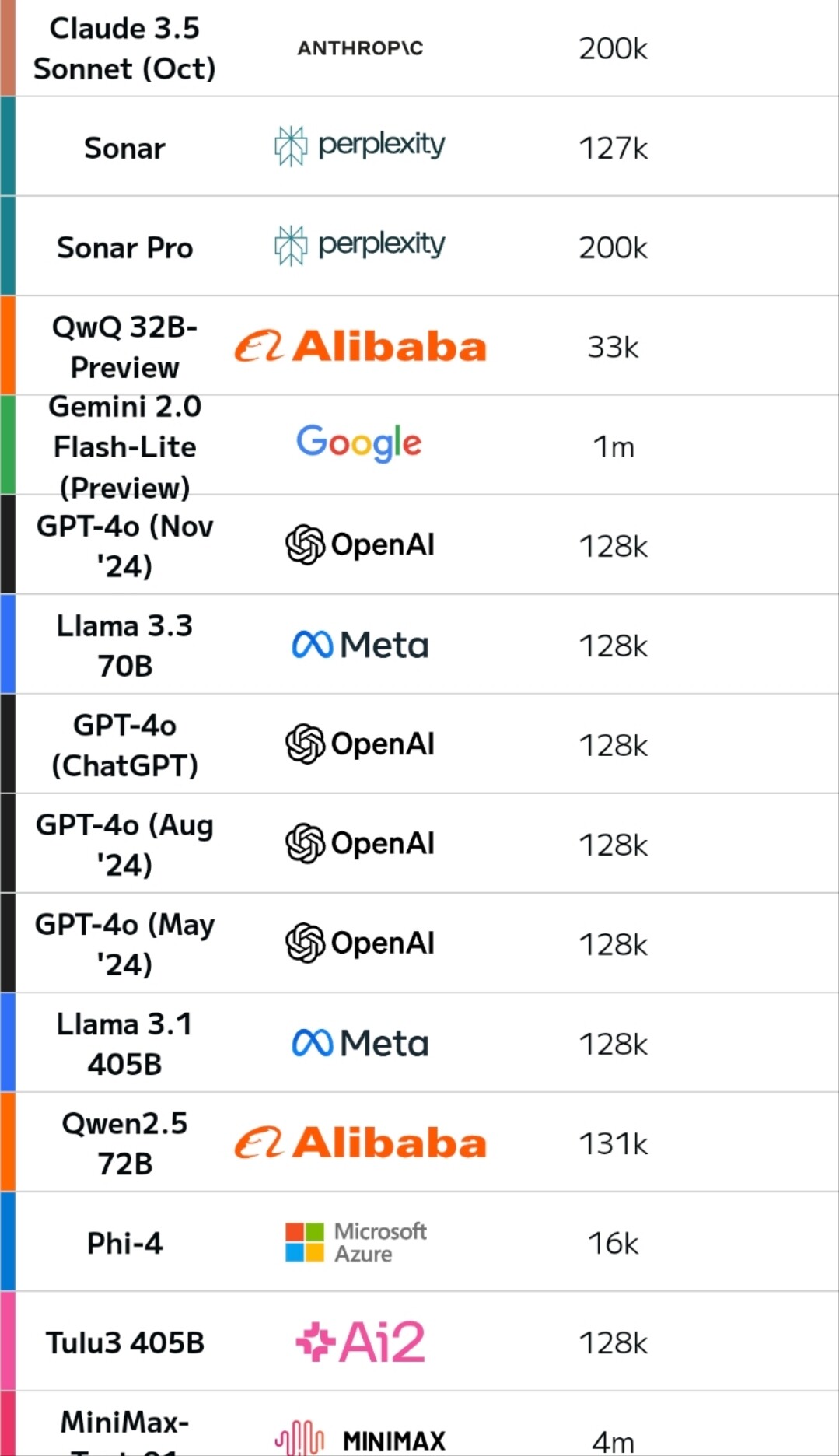Screen dimensions: 839x1456
Task: Select the Qwen2.5 72B model name
Action: pyautogui.click(x=124, y=1143)
